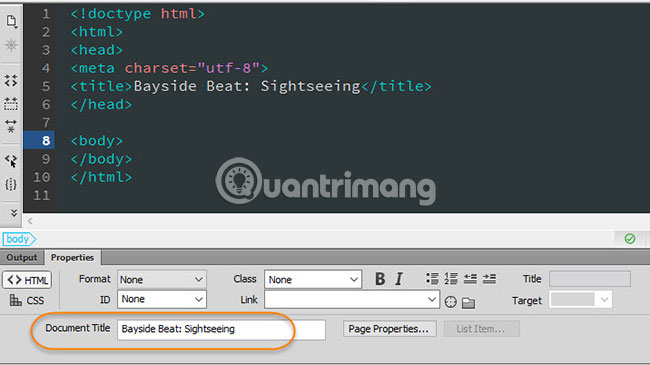Click the Live View options sun icon
This screenshot has height=365, width=650.
point(11,45)
